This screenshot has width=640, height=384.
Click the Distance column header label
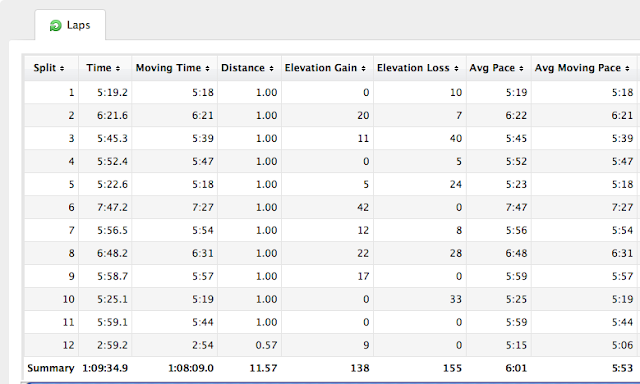(243, 68)
